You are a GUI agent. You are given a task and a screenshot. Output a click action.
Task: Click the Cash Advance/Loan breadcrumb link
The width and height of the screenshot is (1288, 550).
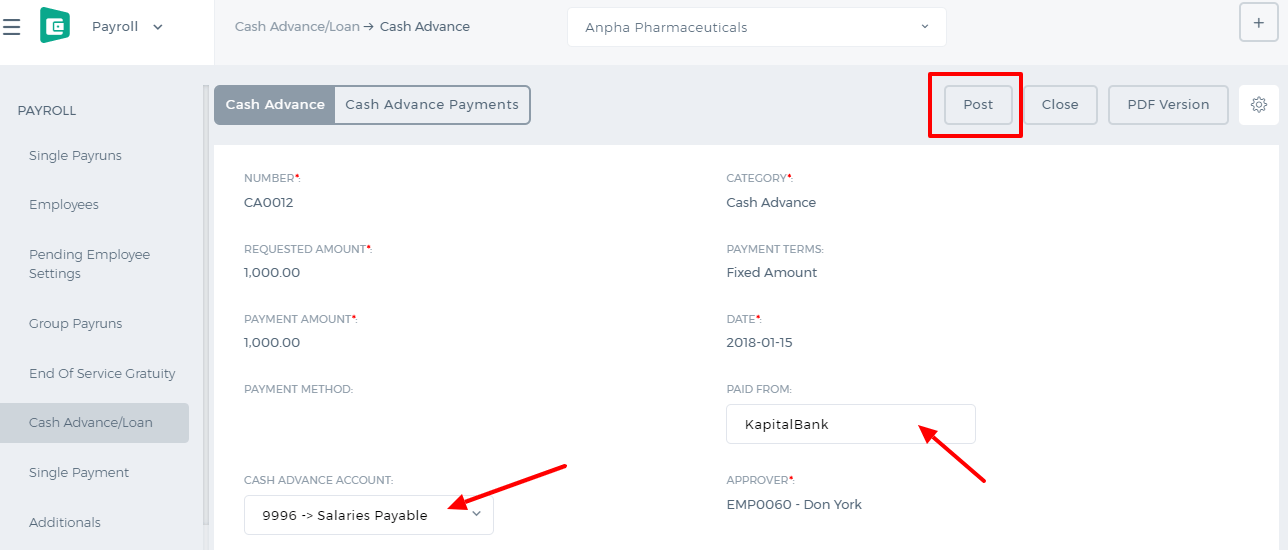tap(297, 27)
